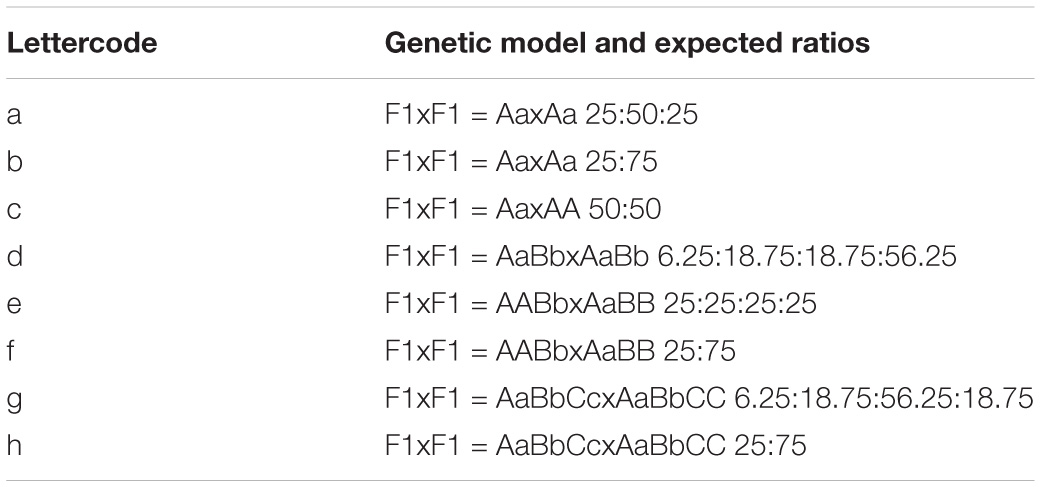This screenshot has height=487, width=1041.
Task: Select lettercode b cell
Action: [15, 162]
